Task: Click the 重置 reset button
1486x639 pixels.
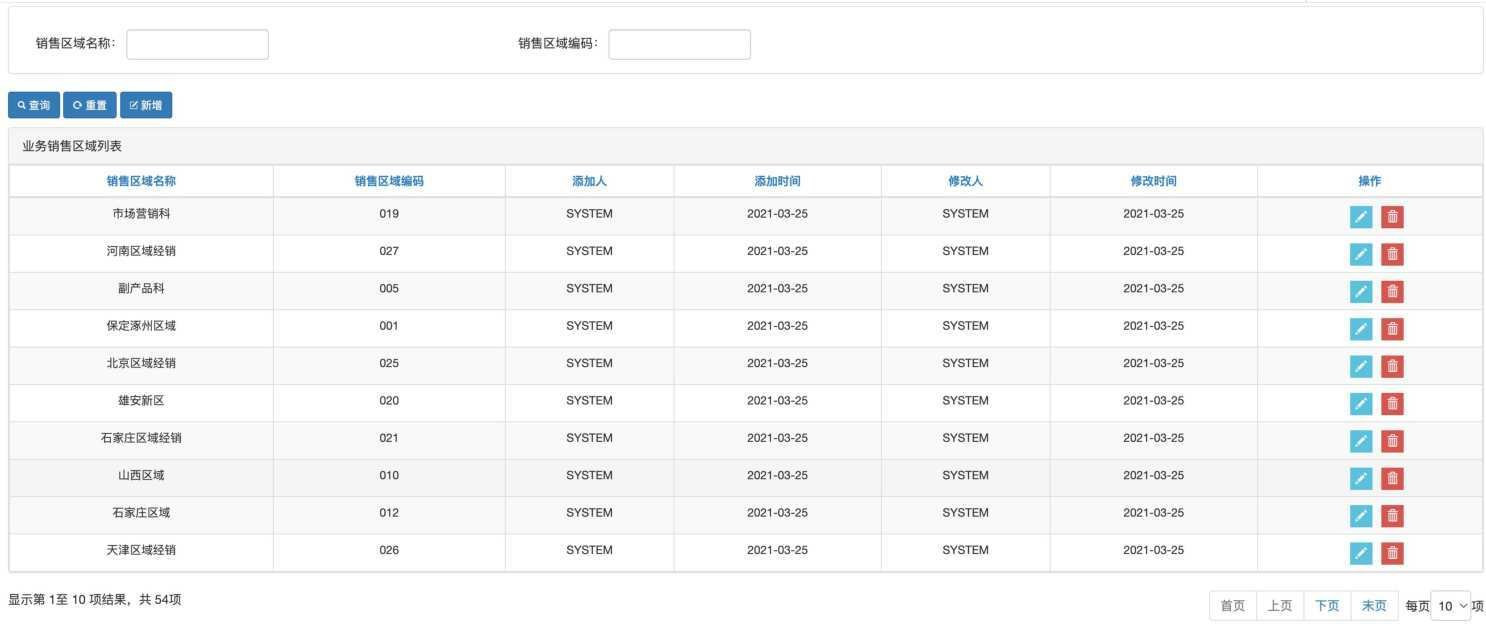Action: click(90, 105)
